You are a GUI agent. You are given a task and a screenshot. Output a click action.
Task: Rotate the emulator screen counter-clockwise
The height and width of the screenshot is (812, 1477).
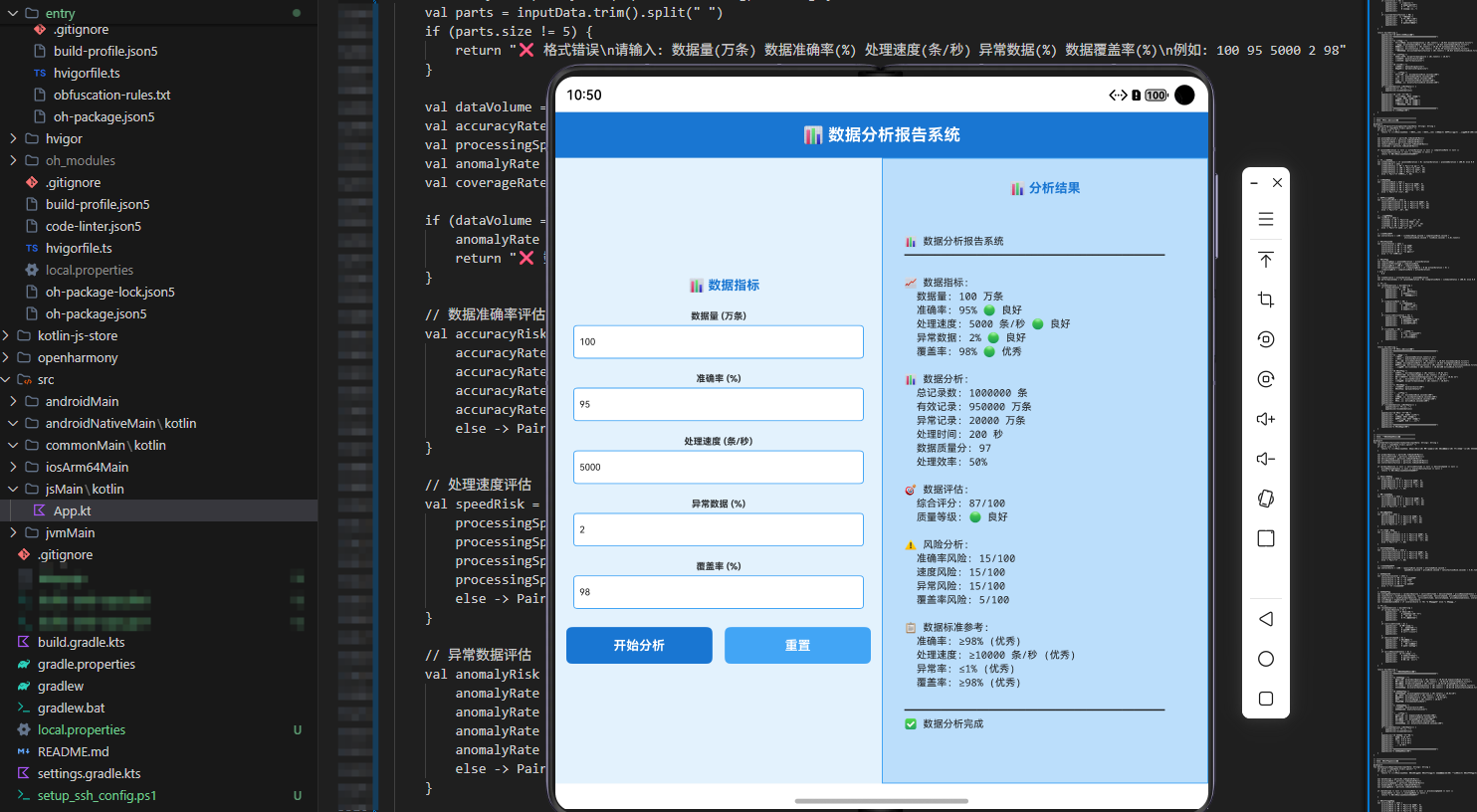point(1266,339)
